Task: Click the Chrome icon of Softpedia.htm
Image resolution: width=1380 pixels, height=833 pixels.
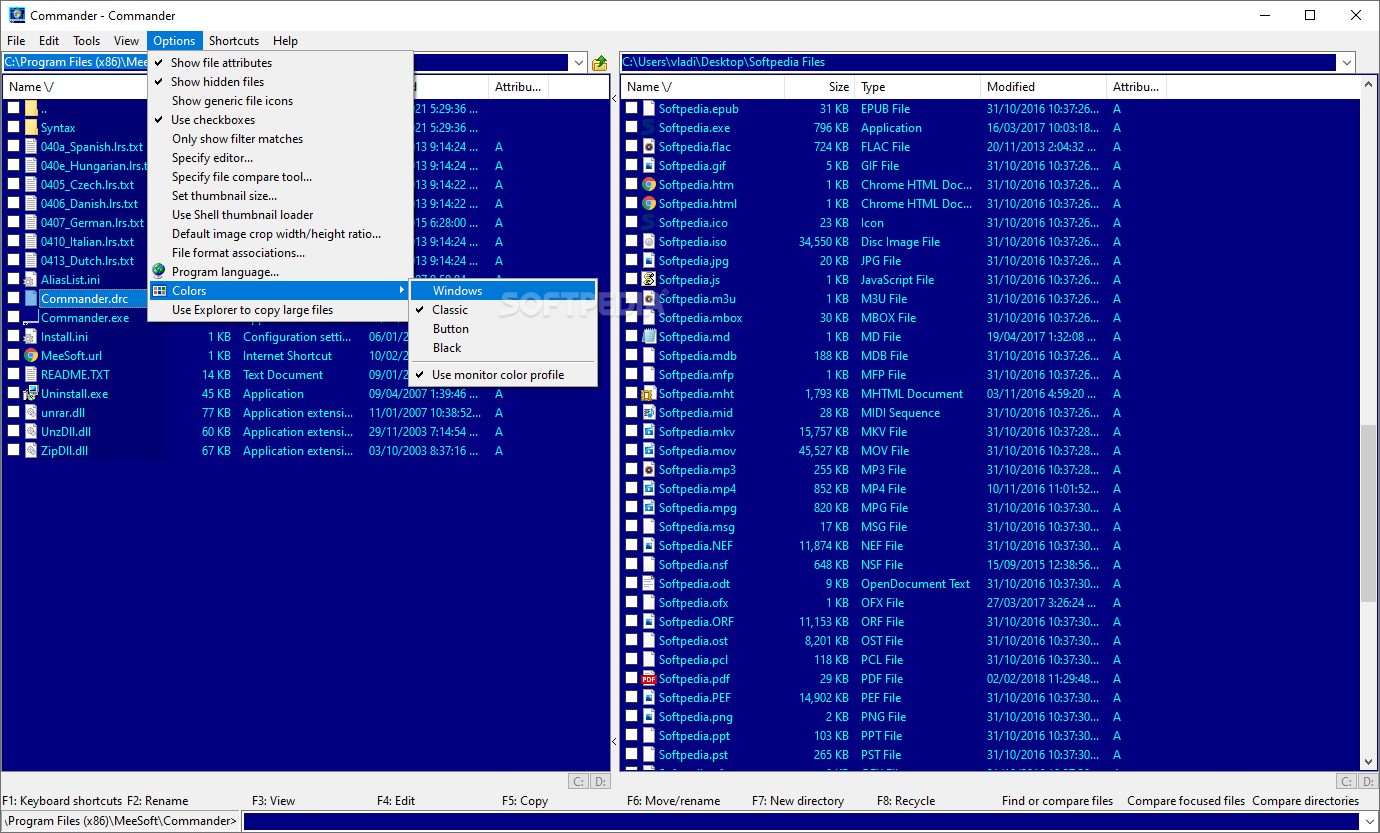Action: [649, 185]
